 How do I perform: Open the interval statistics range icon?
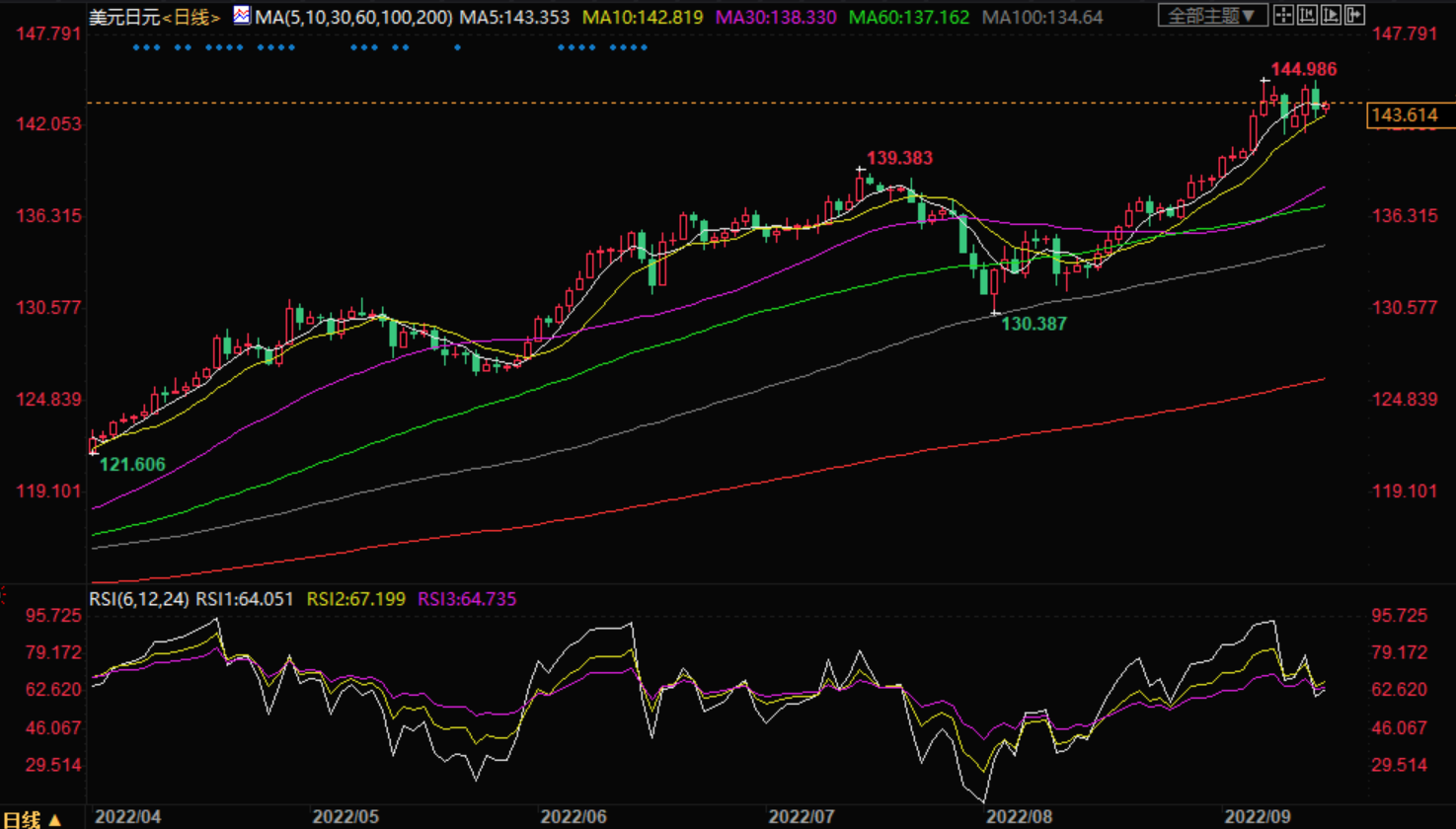[1307, 15]
